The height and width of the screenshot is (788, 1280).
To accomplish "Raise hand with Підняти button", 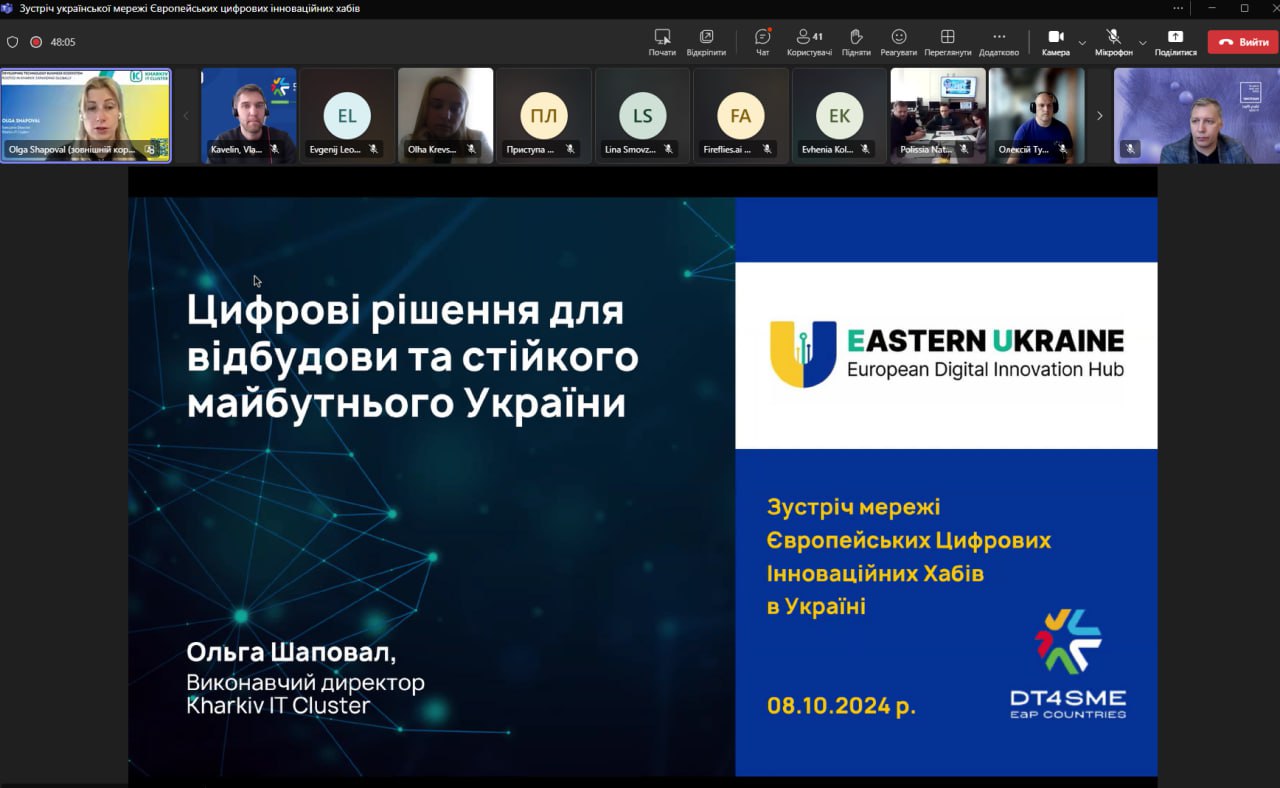I will pos(856,41).
